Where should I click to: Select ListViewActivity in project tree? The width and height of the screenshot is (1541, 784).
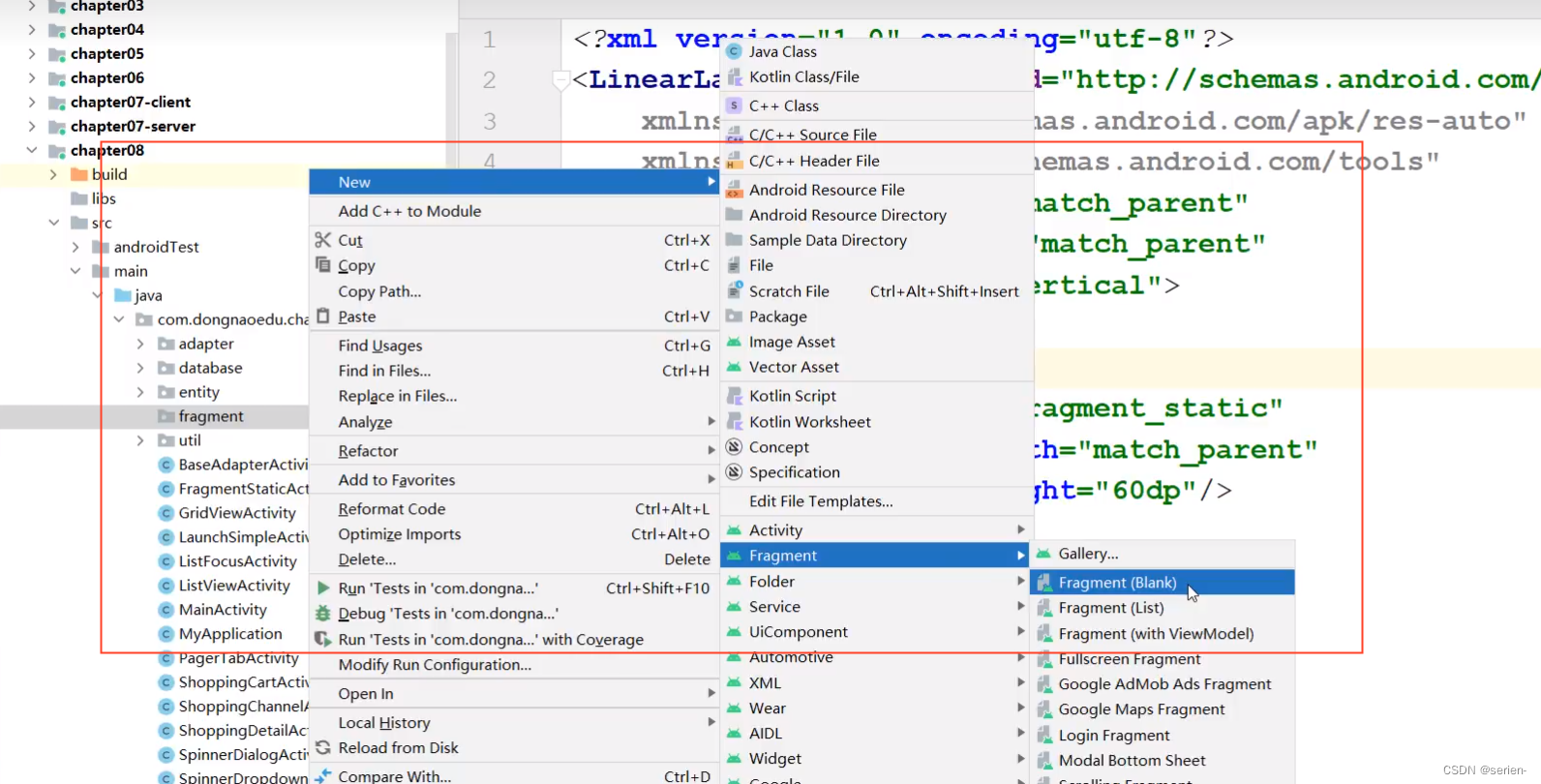(x=234, y=586)
